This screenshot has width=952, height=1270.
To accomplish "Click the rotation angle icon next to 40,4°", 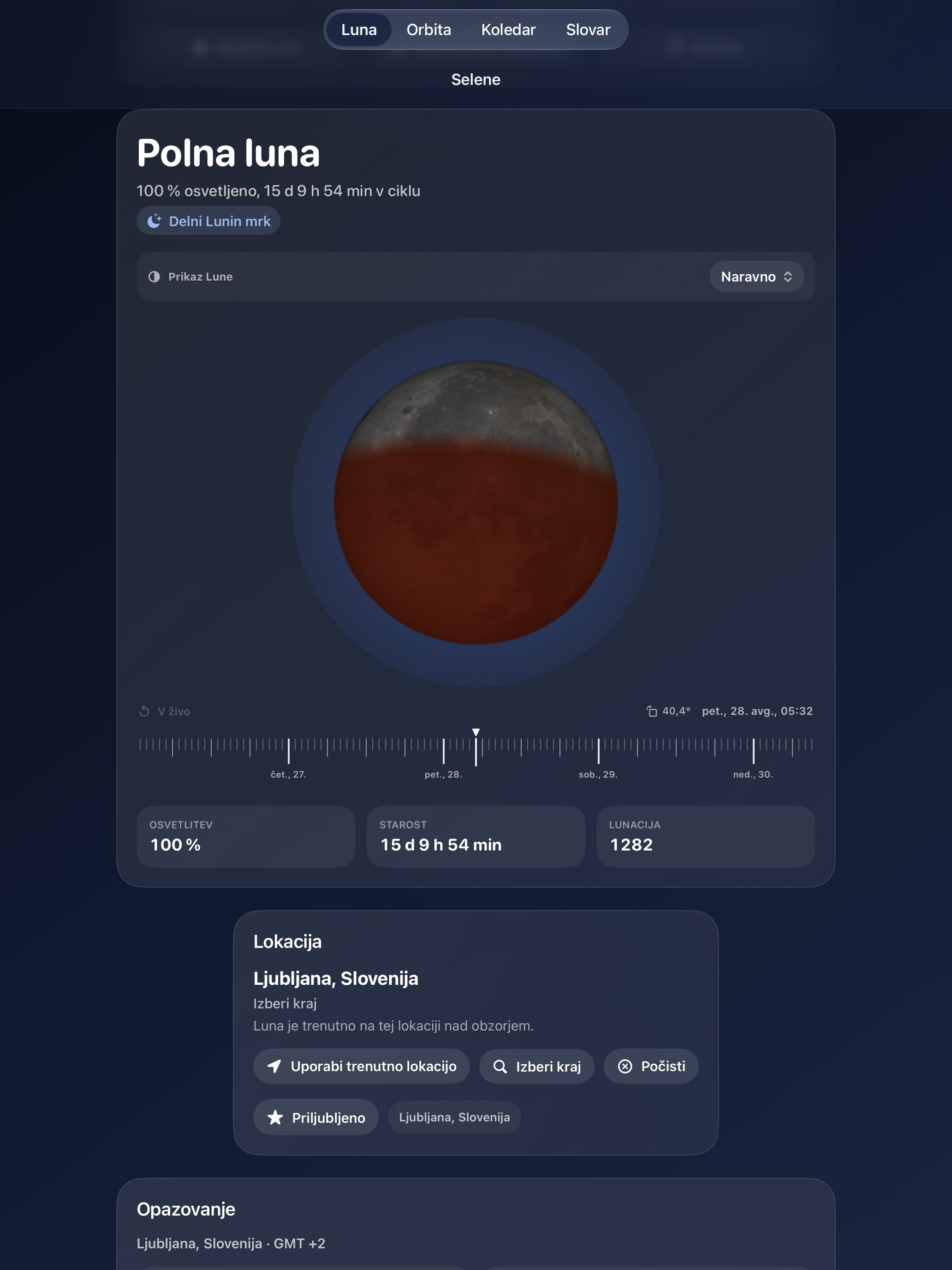I will pyautogui.click(x=652, y=711).
